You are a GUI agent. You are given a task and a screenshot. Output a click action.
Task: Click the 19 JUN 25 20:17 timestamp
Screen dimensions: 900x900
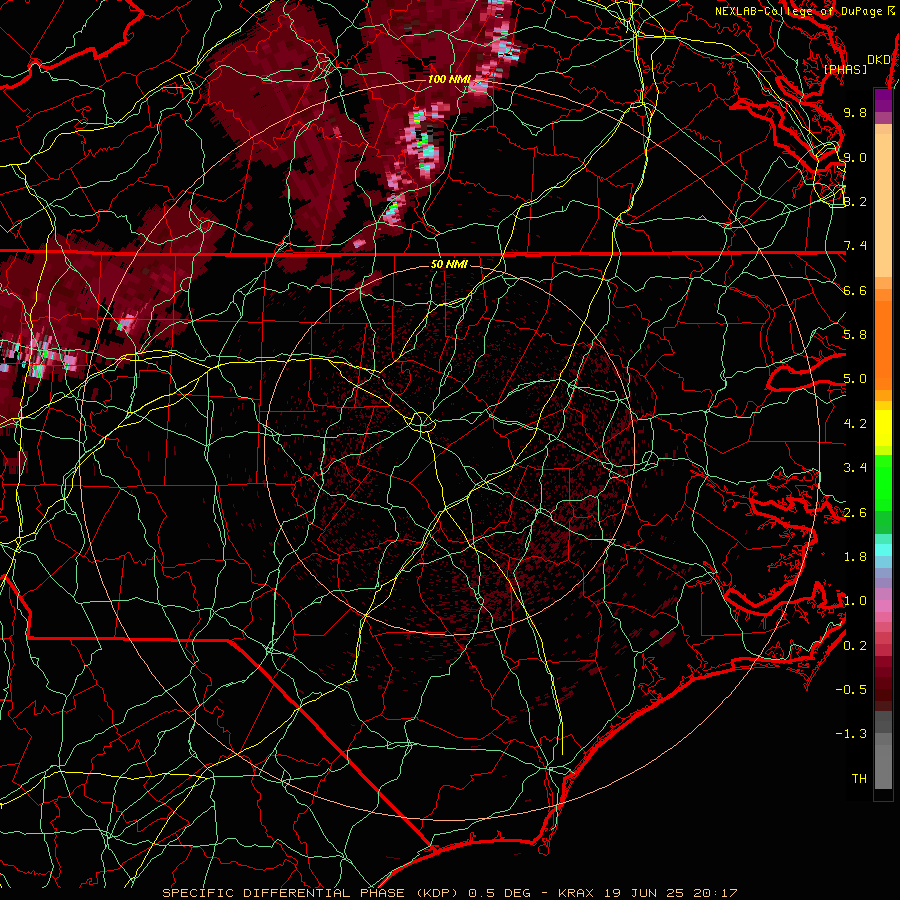click(670, 893)
